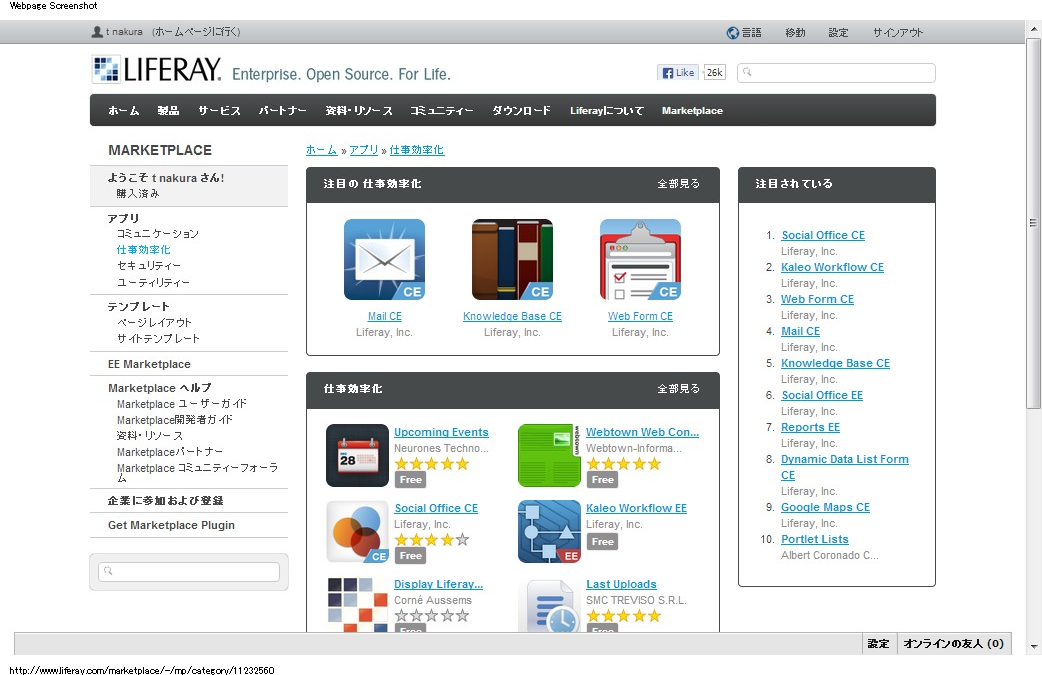The width and height of the screenshot is (1042, 675).
Task: Click the scrollbar down arrow
Action: coord(1033,646)
